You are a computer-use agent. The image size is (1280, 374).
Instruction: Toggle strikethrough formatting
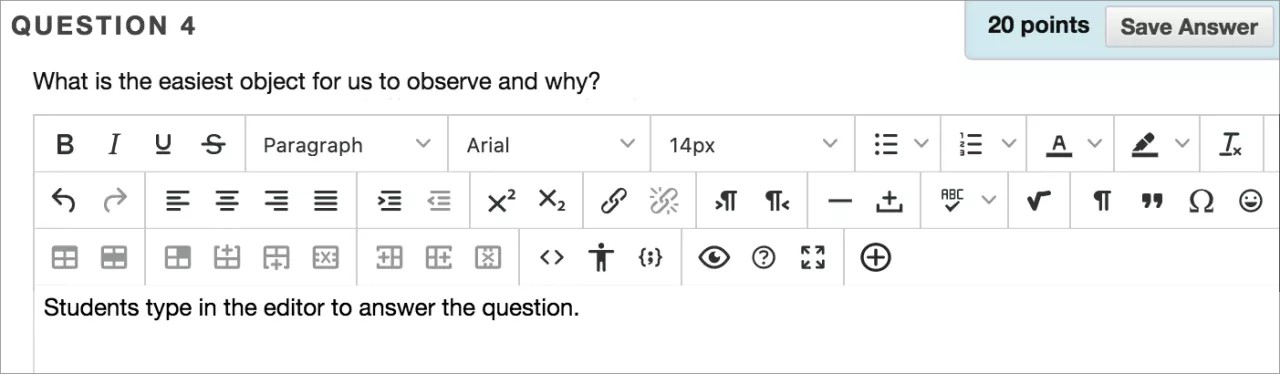coord(213,145)
